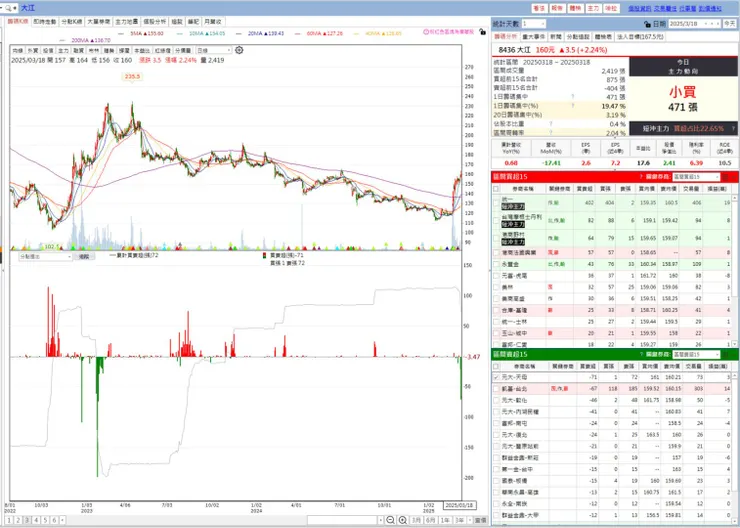Screen dimensions: 740x528
Task: Click the 1年 range button
Action: 445,520
